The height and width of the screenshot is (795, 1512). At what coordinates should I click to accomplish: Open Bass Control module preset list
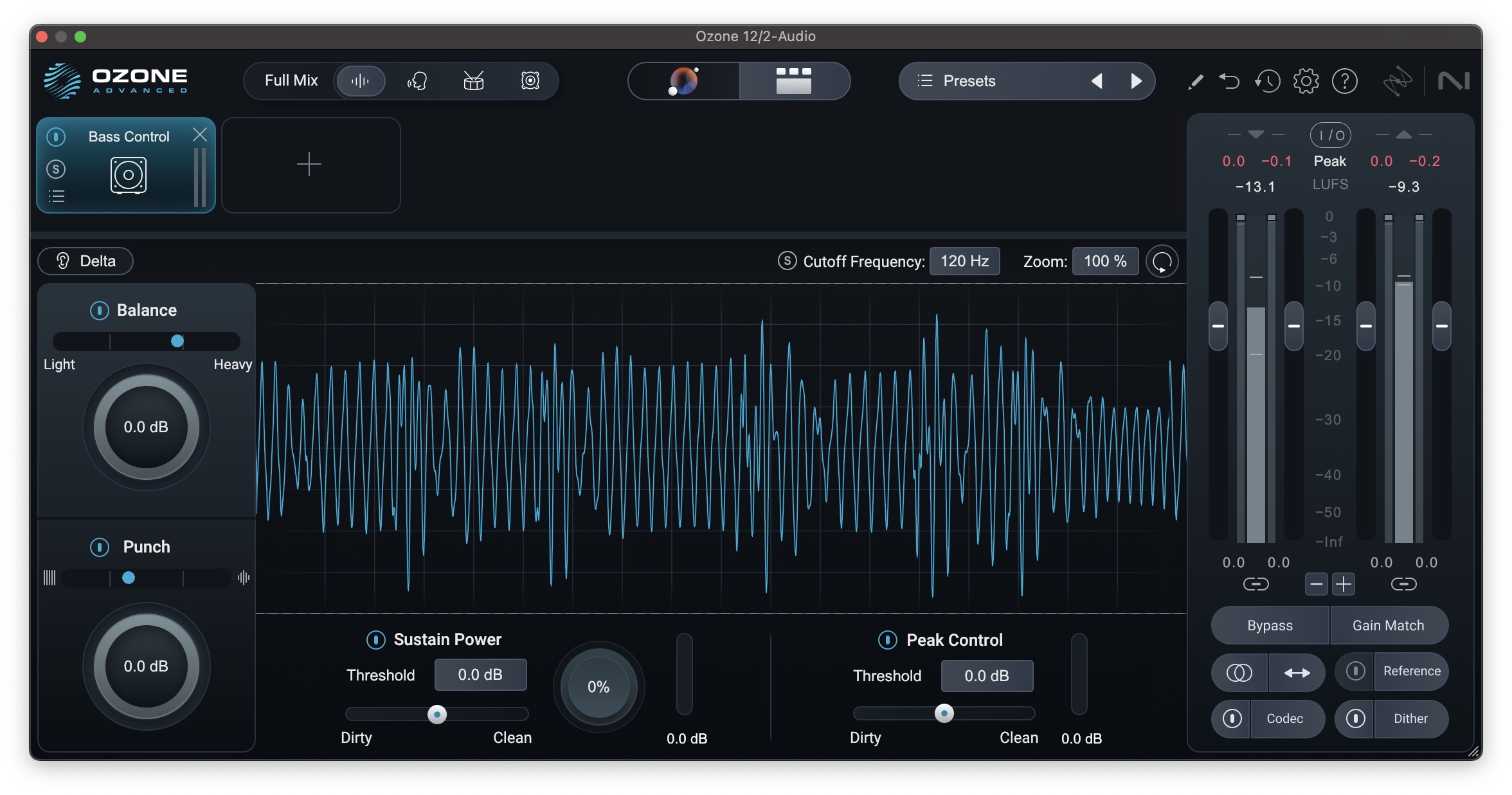[57, 196]
